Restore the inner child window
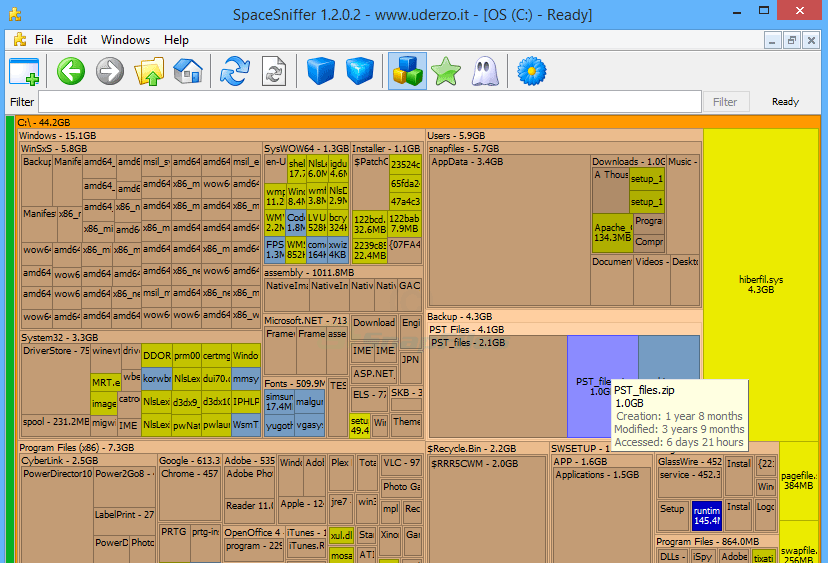 tap(792, 40)
